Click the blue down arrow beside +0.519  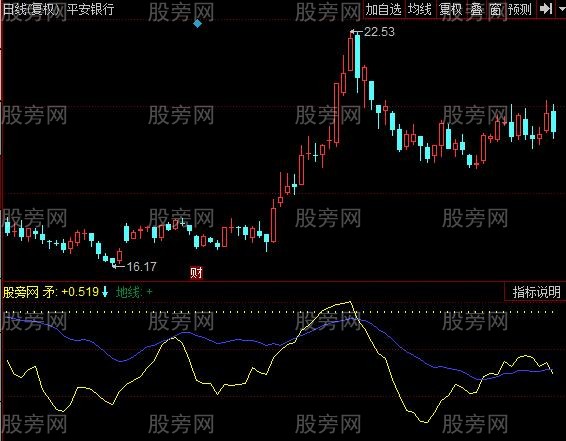pyautogui.click(x=105, y=292)
